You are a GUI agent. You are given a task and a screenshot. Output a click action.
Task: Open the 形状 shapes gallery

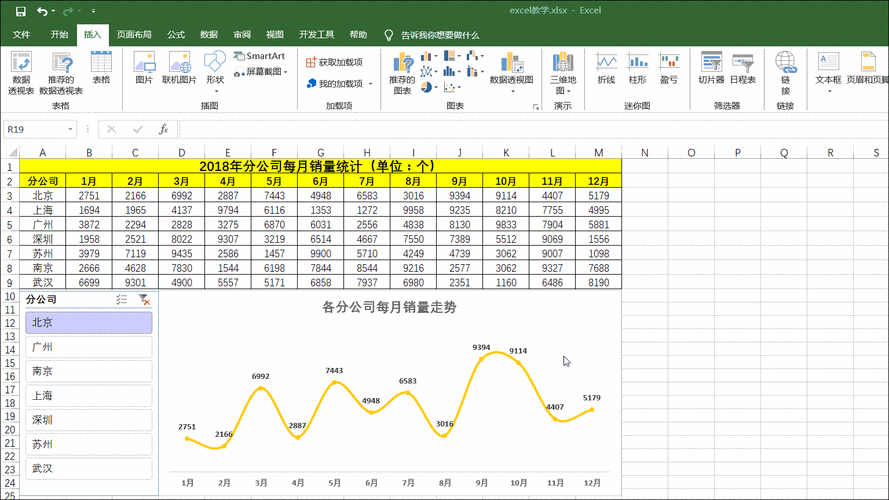(x=215, y=71)
